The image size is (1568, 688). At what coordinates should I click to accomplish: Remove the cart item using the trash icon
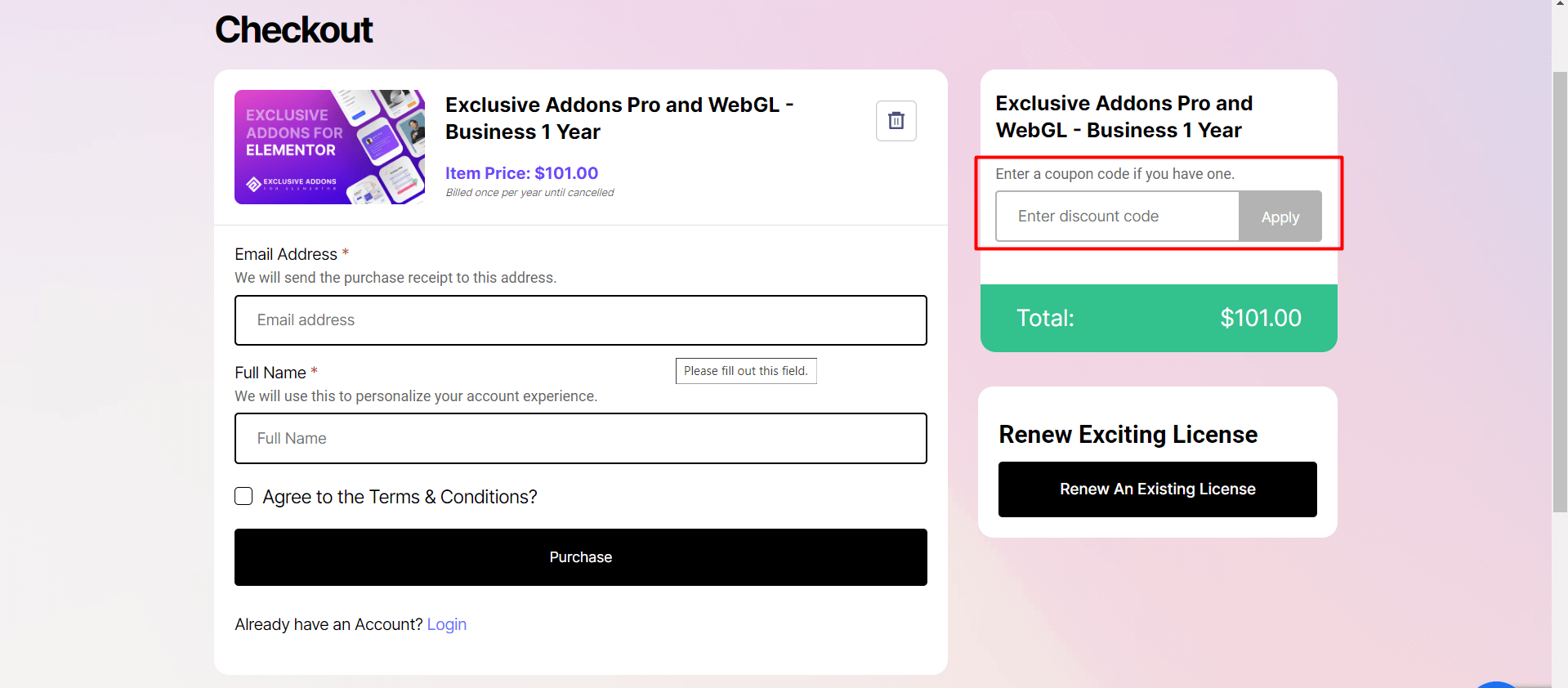click(896, 121)
